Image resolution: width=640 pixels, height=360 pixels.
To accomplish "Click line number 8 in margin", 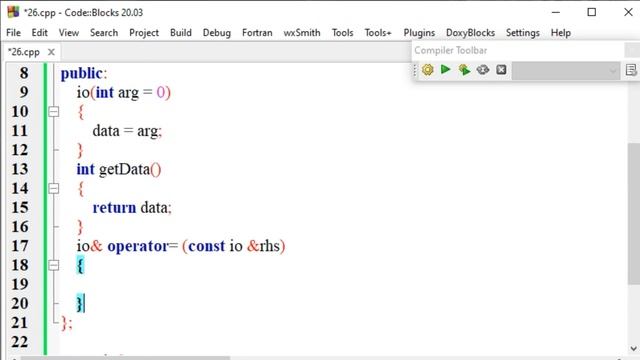I will 24,73.
